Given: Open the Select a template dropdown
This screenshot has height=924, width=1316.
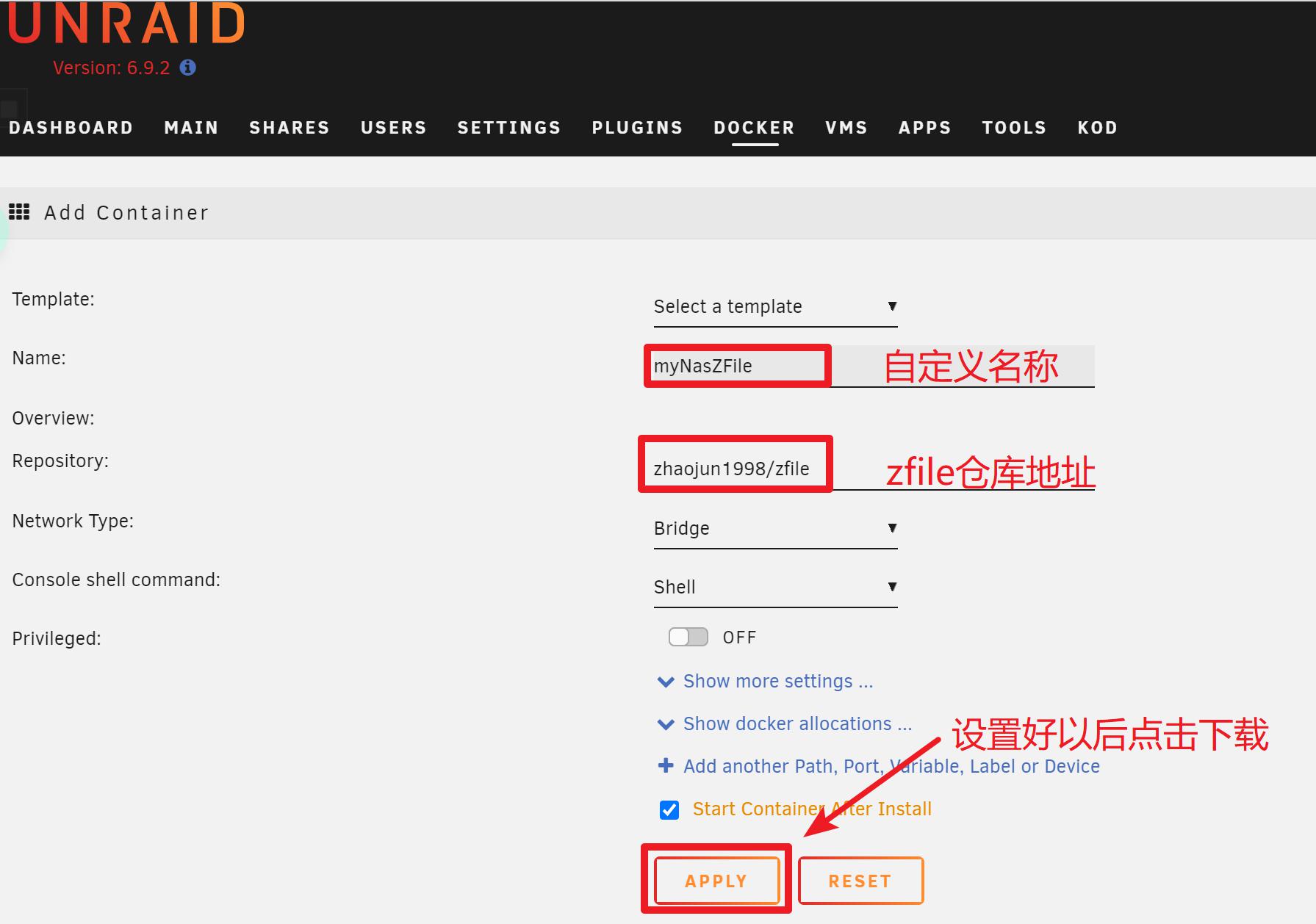Looking at the screenshot, I should 775,307.
